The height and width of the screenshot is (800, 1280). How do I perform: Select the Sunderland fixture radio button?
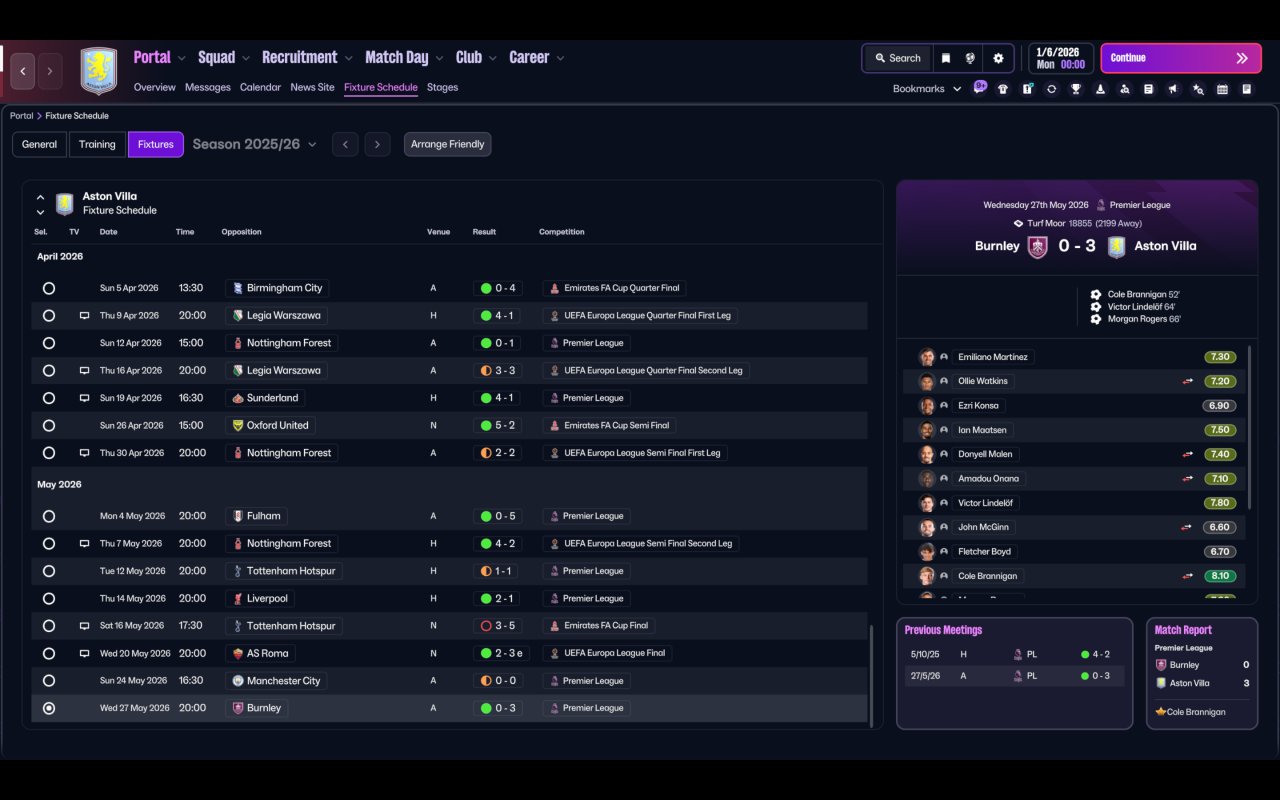pos(49,398)
